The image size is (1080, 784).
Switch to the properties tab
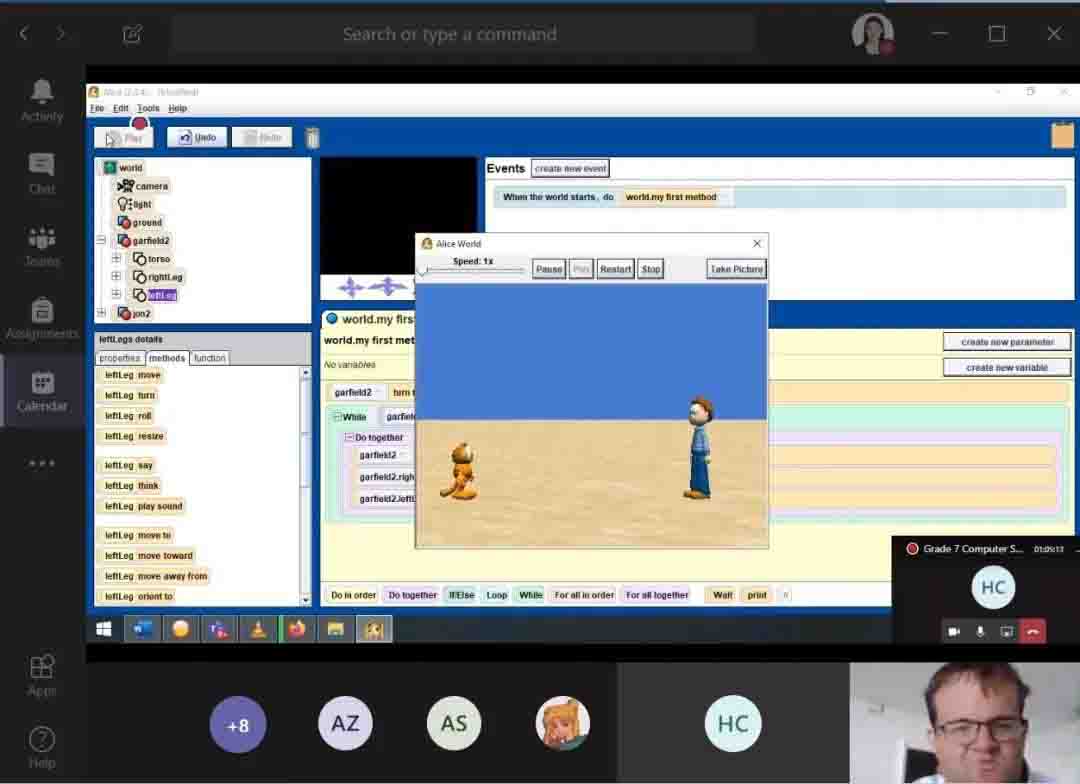pyautogui.click(x=120, y=358)
